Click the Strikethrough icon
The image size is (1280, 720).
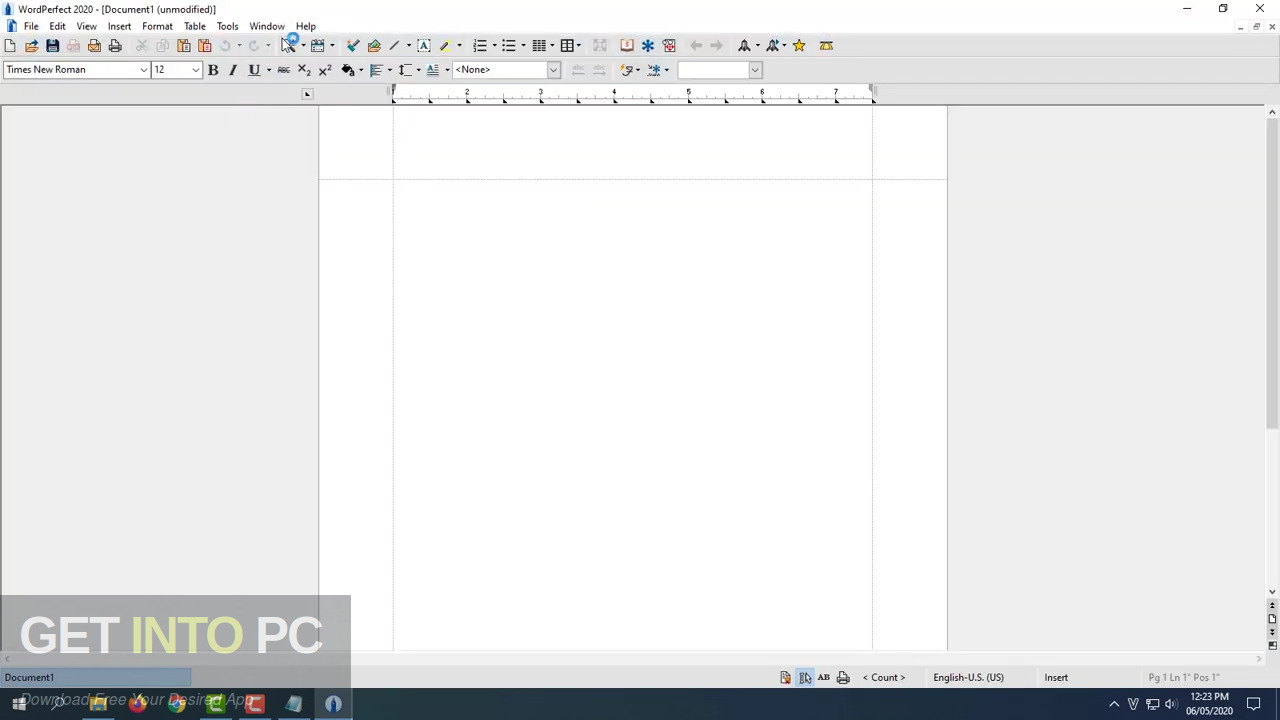pos(284,70)
